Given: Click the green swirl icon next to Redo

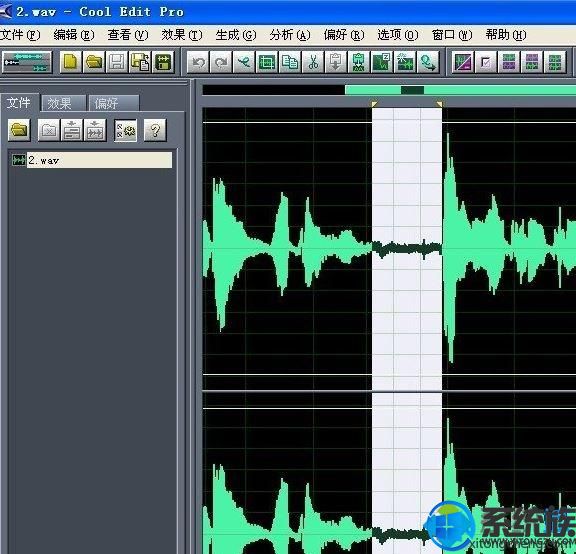Looking at the screenshot, I should click(244, 62).
